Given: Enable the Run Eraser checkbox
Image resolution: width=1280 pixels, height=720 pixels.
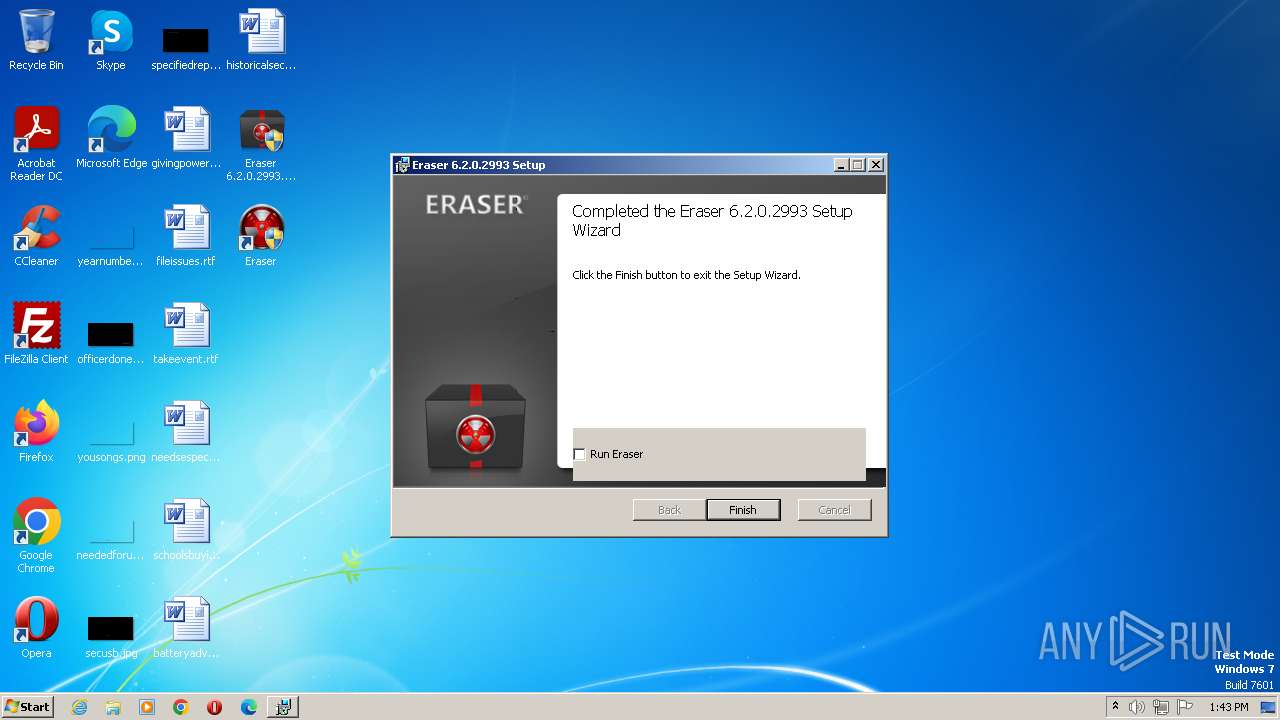Looking at the screenshot, I should [x=579, y=454].
